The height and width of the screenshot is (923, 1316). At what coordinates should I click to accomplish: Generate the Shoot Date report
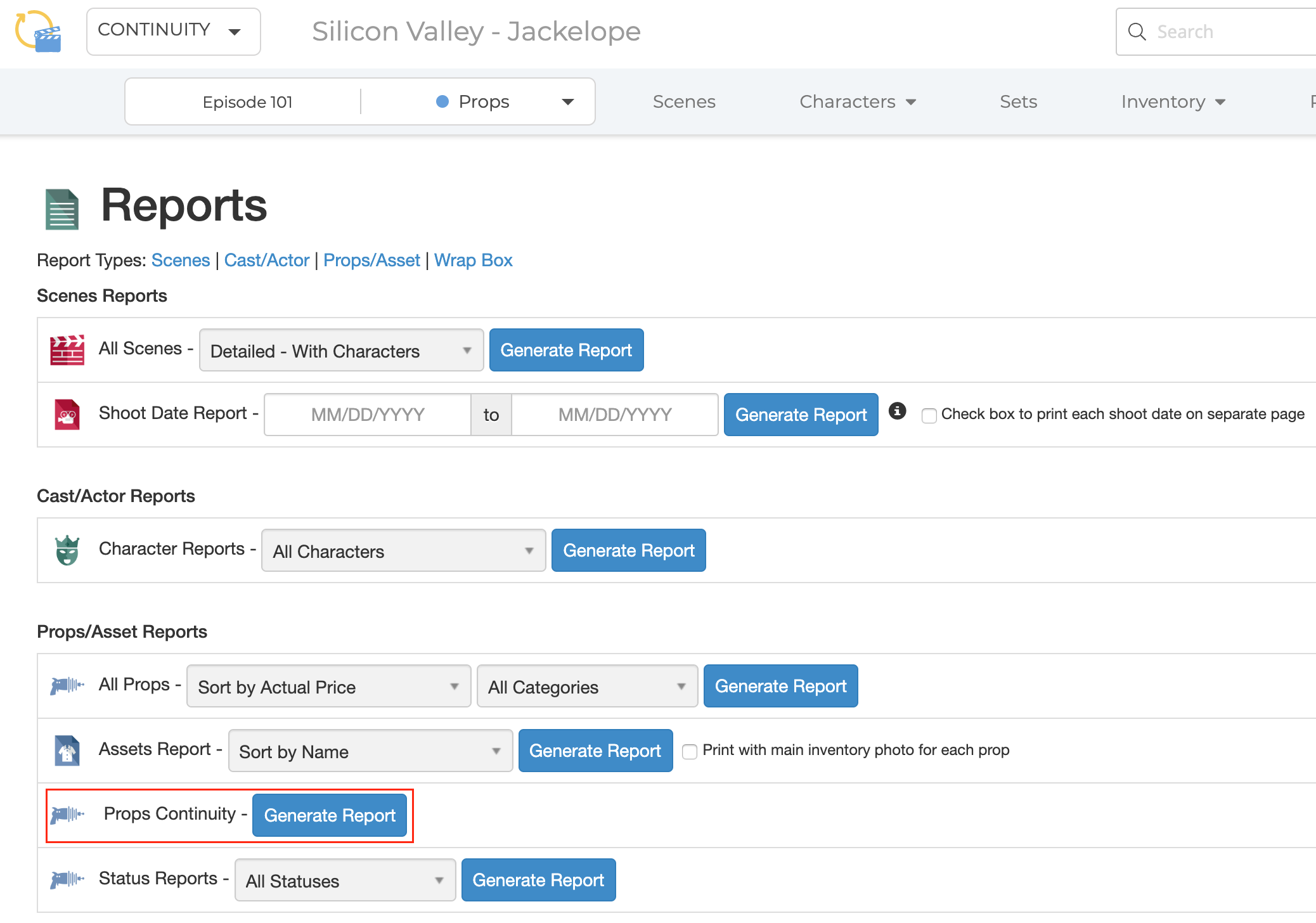click(801, 415)
